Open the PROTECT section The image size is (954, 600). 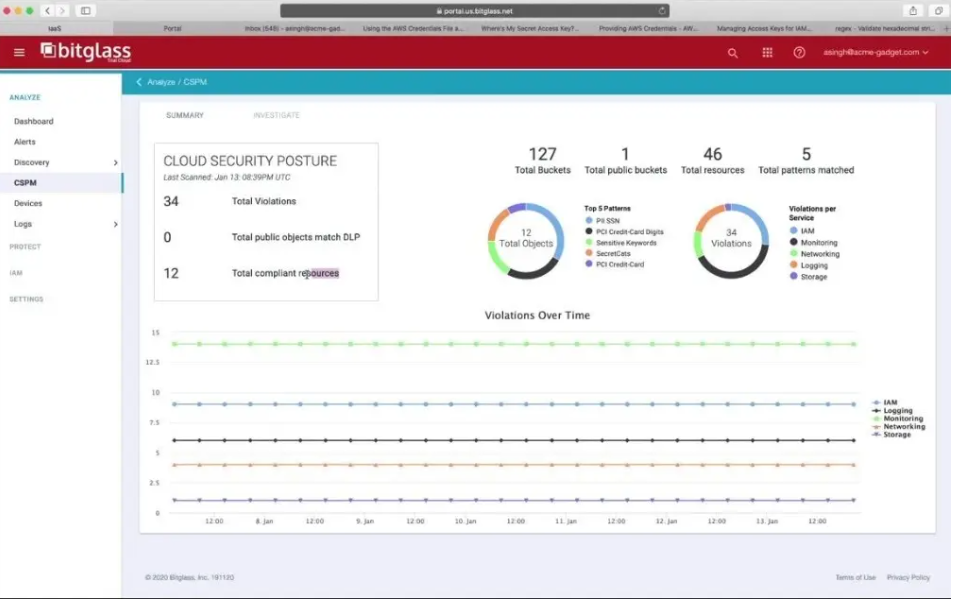tap(25, 246)
